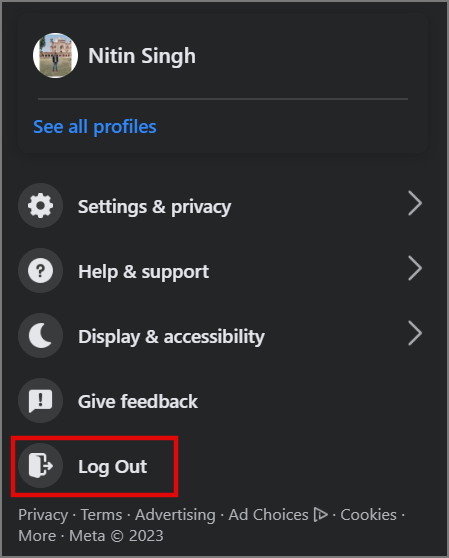
Task: Click the Help question mark icon
Action: tap(41, 270)
